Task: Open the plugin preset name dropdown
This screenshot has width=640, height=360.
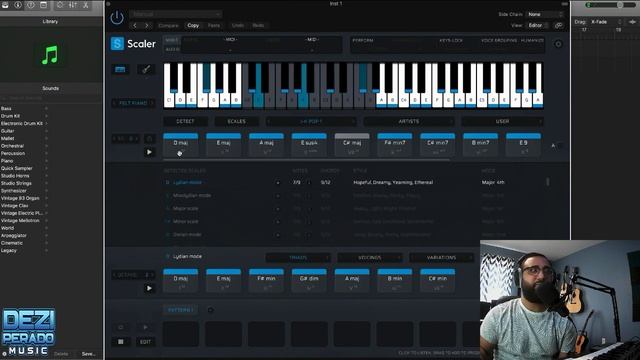Action: [176, 14]
